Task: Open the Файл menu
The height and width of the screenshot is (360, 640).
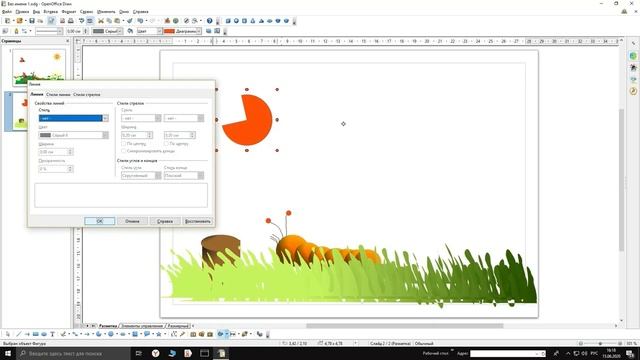Action: click(7, 12)
